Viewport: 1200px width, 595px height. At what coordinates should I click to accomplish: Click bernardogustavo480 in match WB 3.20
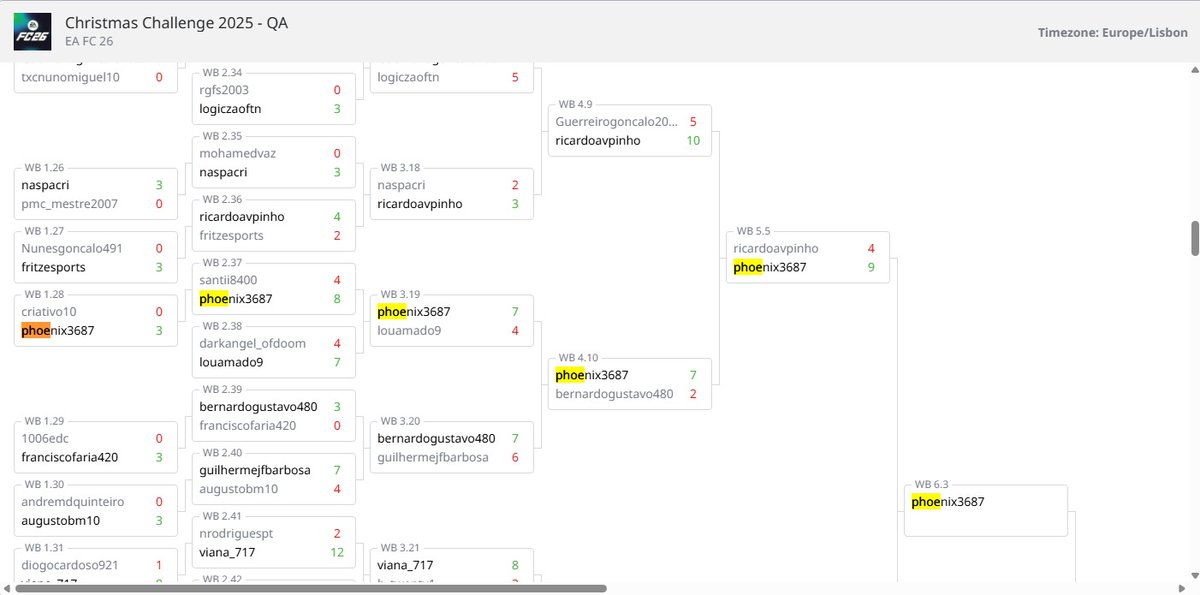point(436,438)
